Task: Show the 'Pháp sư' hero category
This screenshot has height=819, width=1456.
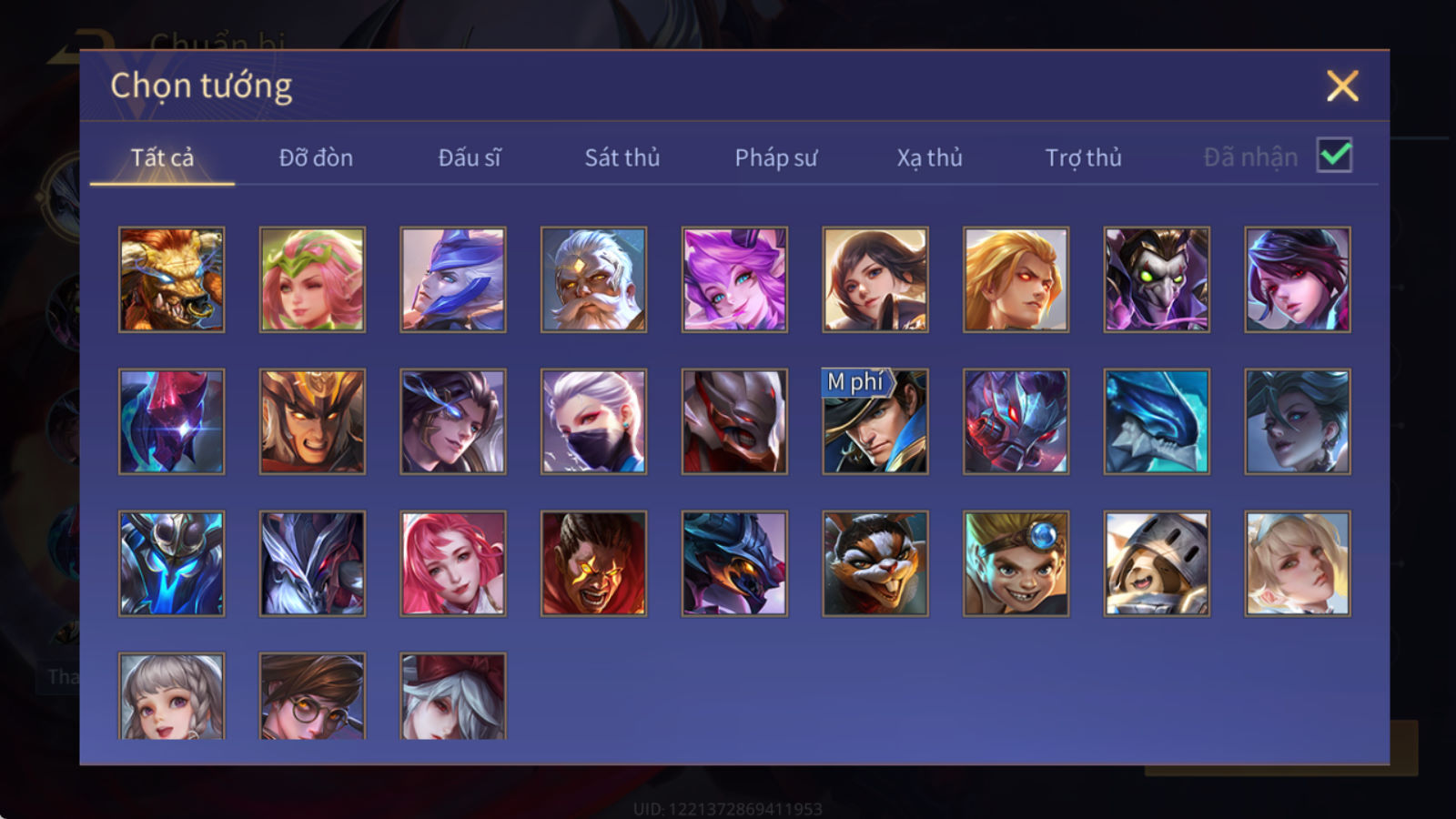Action: tap(776, 157)
